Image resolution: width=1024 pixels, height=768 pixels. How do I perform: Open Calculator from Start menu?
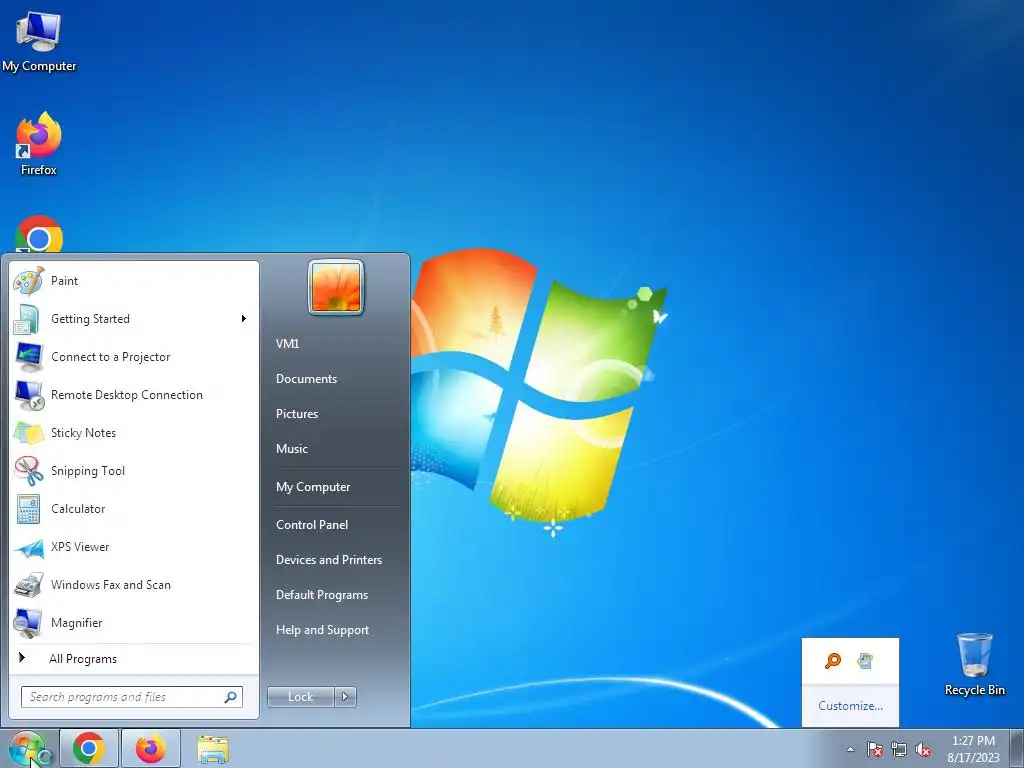click(134, 509)
